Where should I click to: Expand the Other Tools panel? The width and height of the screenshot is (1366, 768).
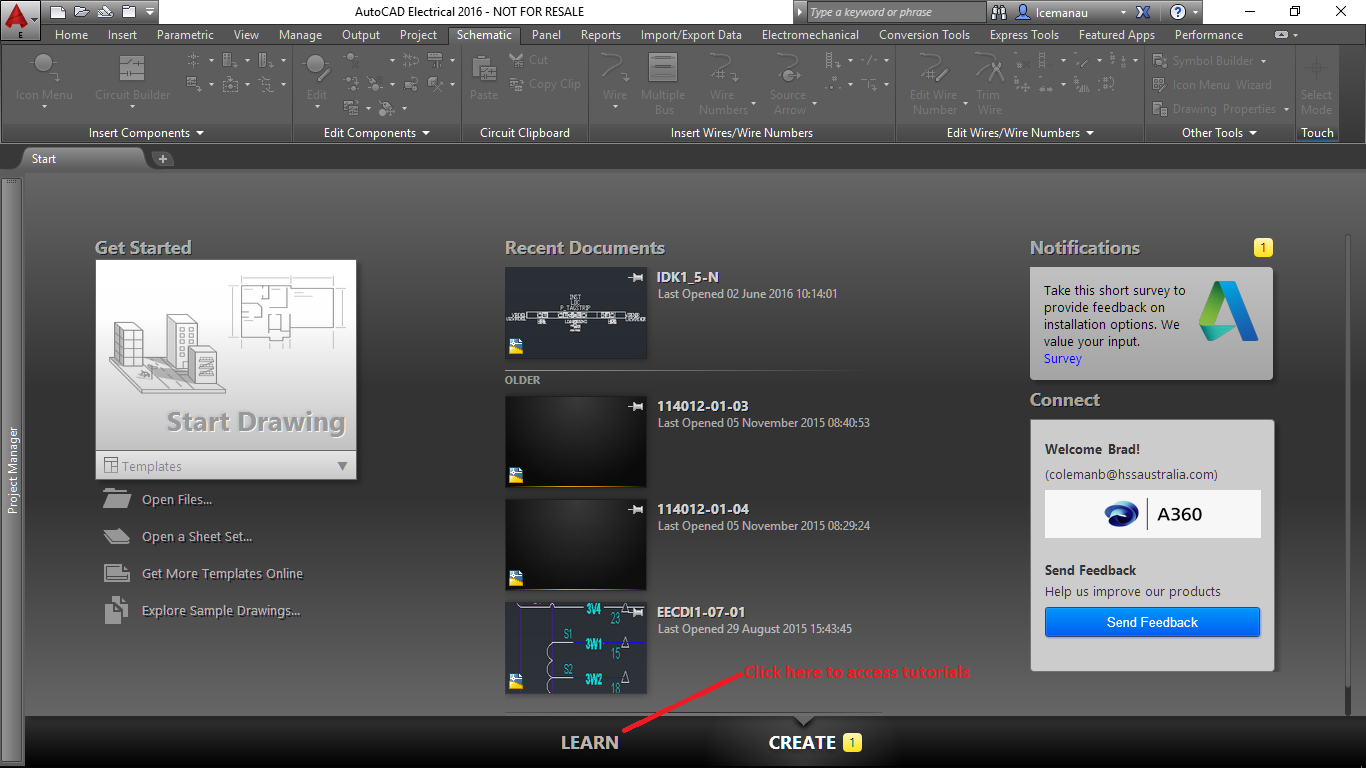[1219, 133]
